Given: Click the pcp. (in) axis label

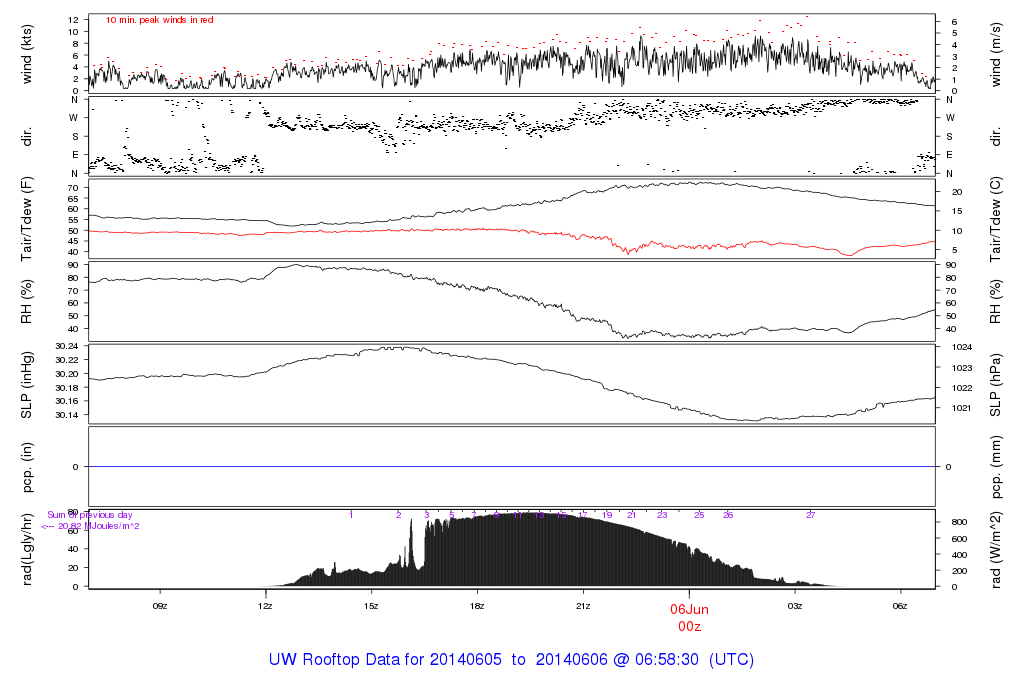Looking at the screenshot, I should (27, 467).
